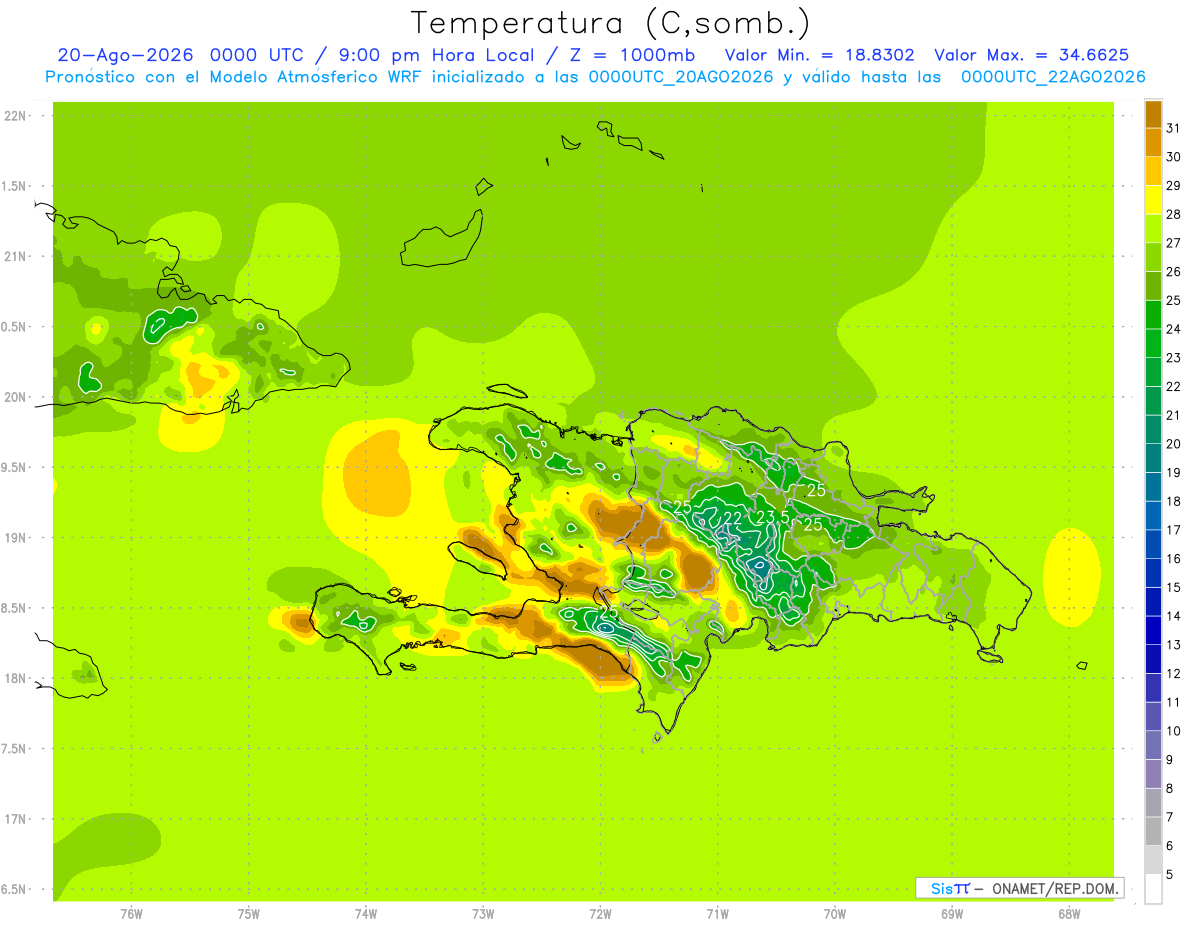
Task: Click the "74W" longitude axis label
Action: point(366,913)
